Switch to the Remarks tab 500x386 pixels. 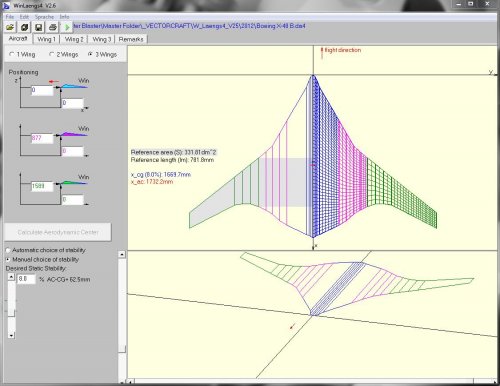point(131,39)
